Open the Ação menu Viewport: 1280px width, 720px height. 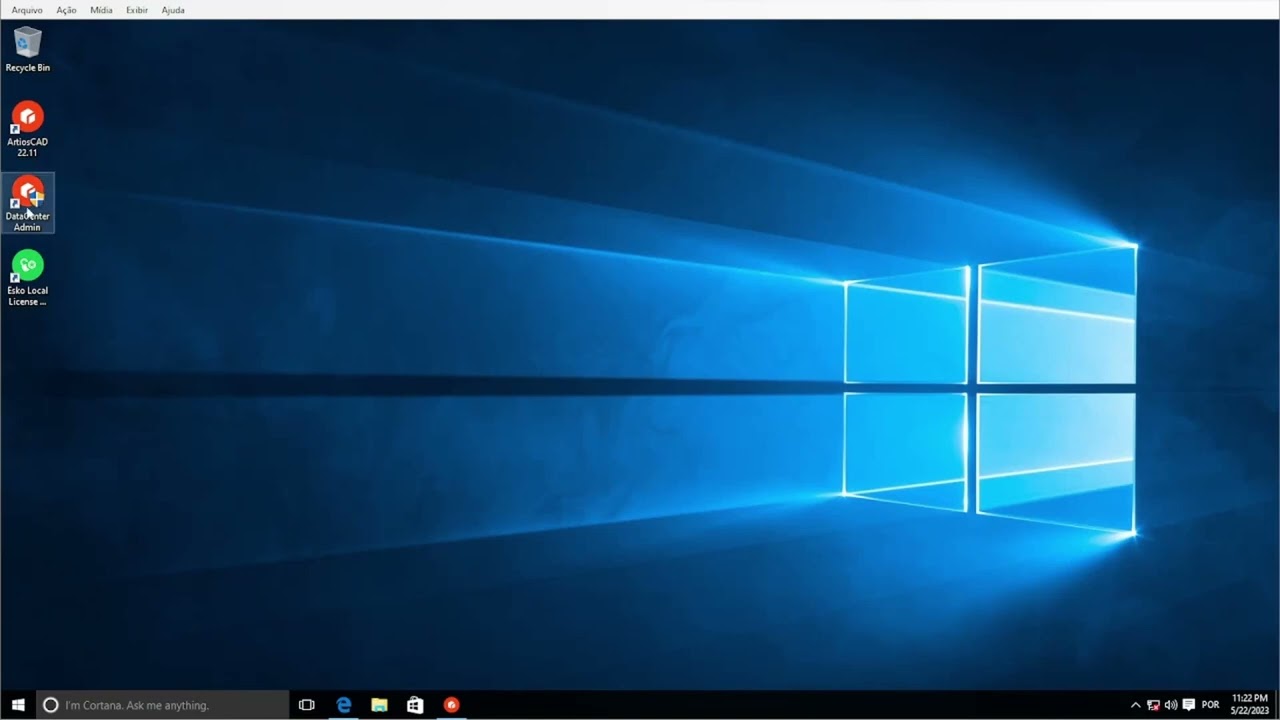(66, 10)
